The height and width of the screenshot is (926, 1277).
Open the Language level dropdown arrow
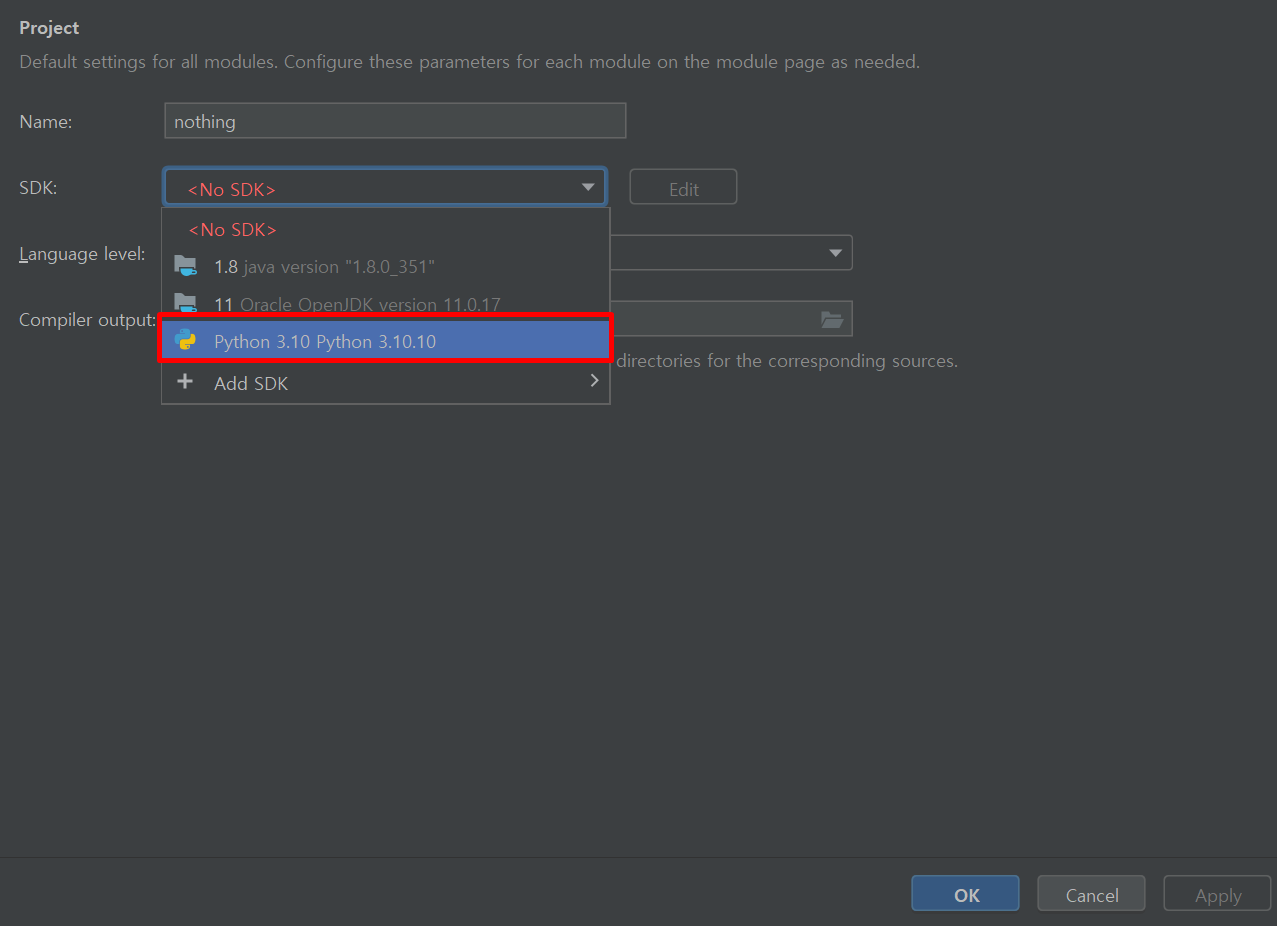836,253
